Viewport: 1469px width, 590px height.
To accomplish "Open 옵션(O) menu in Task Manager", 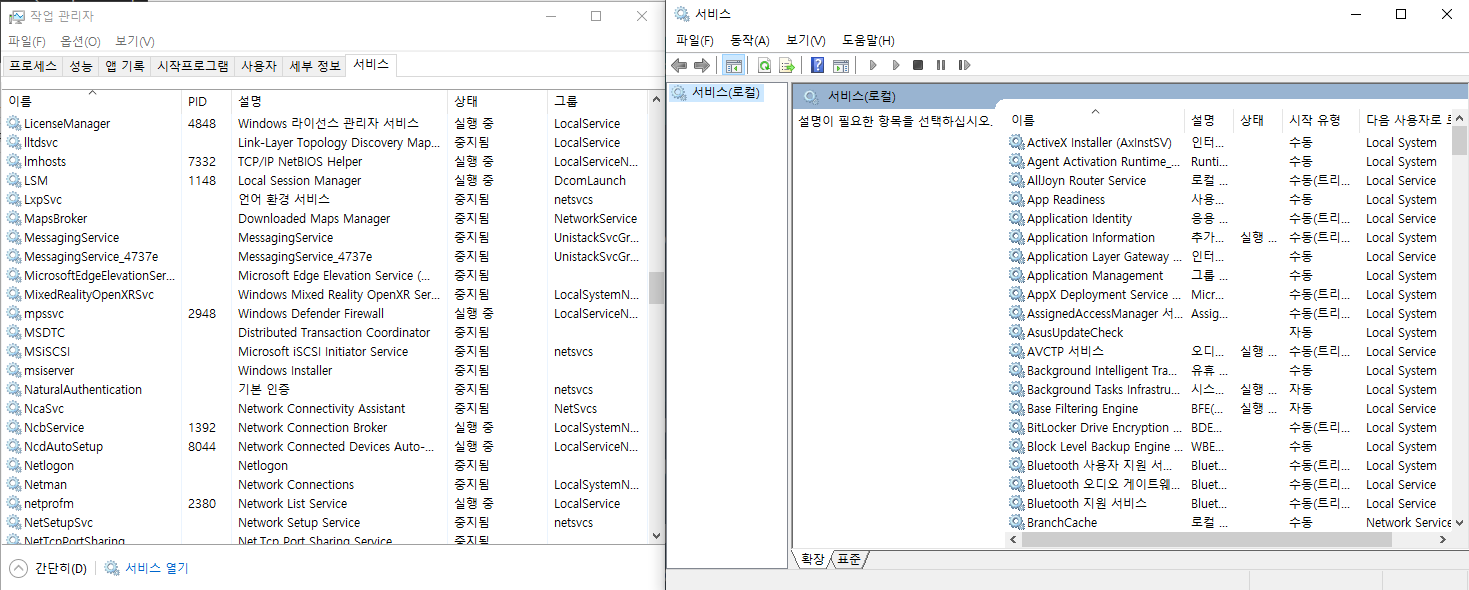I will pyautogui.click(x=80, y=41).
